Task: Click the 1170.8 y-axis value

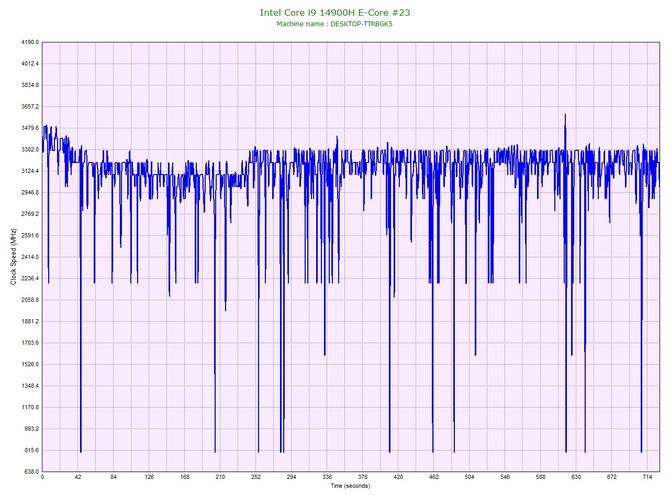Action: (30, 407)
